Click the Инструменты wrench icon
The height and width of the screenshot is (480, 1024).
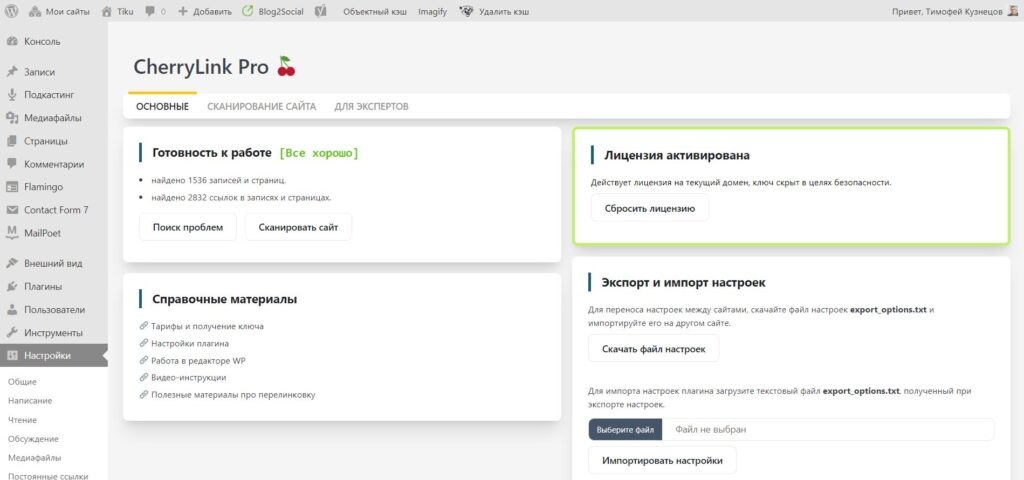(12, 332)
